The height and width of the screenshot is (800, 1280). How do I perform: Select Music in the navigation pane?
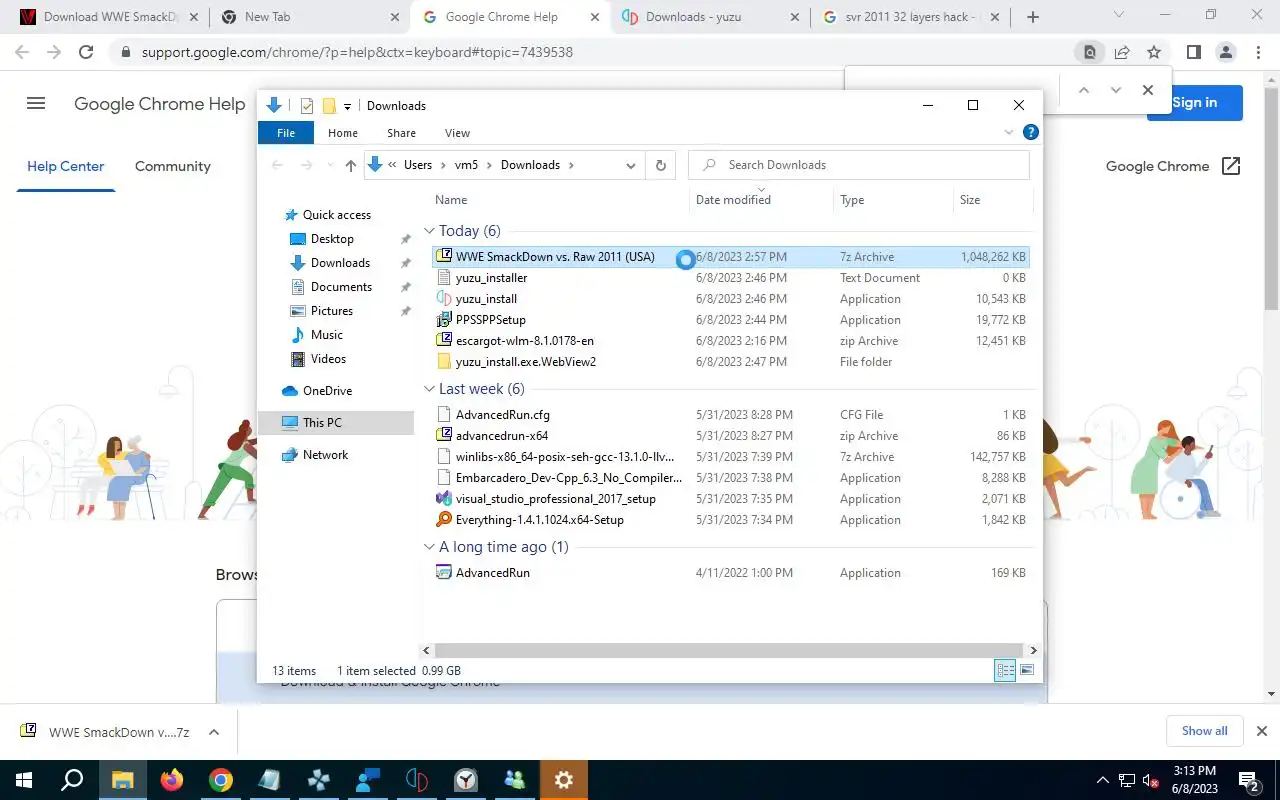(x=326, y=335)
